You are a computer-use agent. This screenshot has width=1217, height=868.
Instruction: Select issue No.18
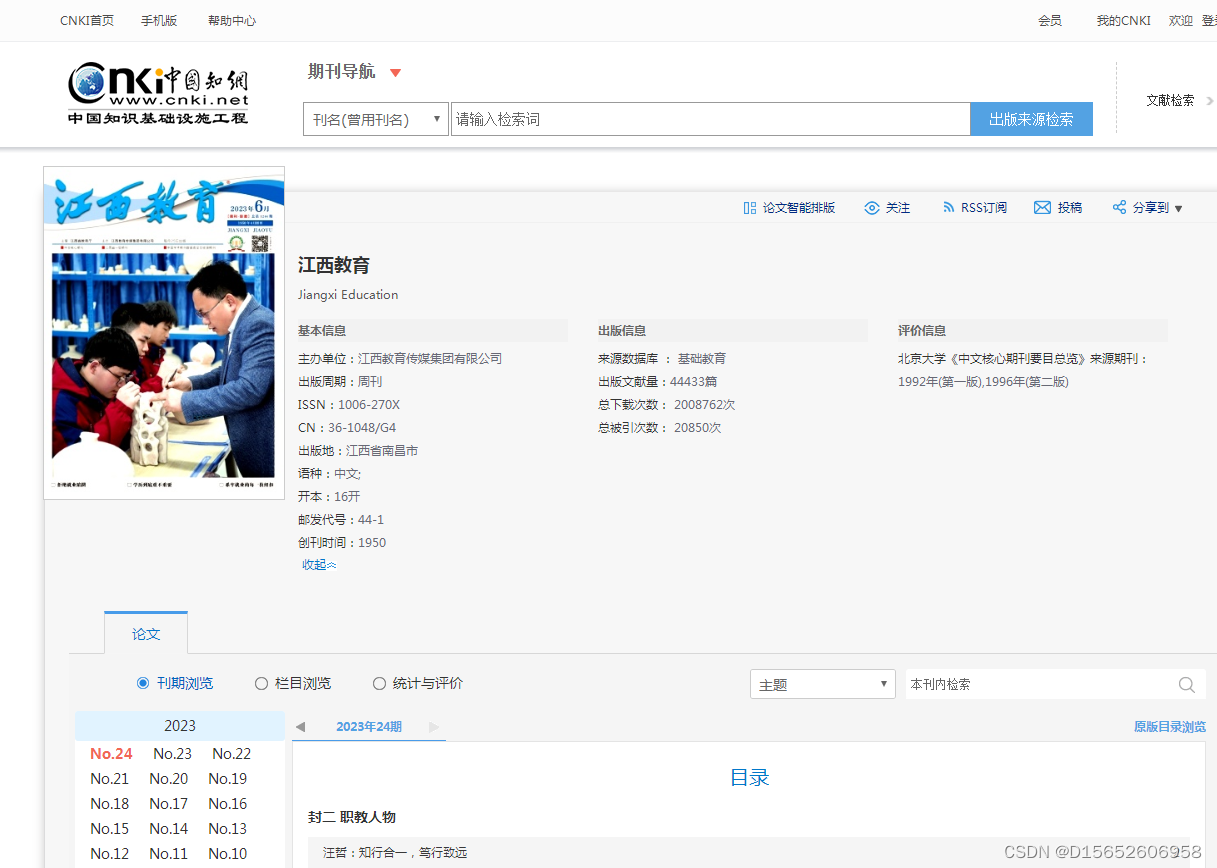pos(109,804)
